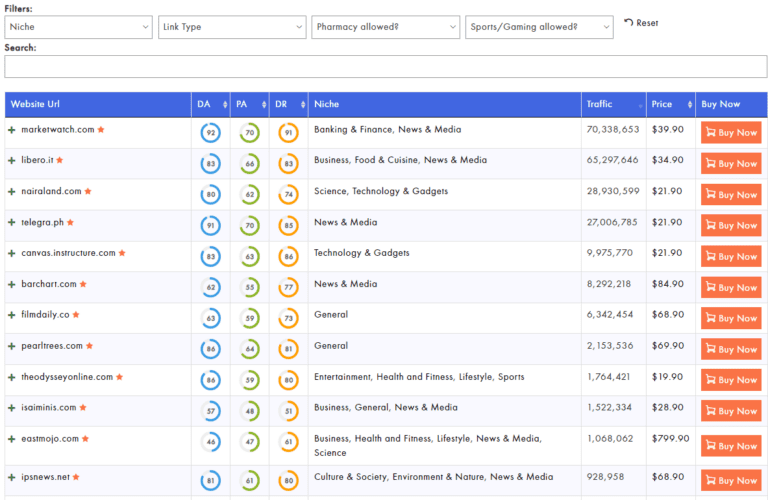Expand theodysseyonline.com row with plus icon
This screenshot has width=768, height=500.
(x=12, y=377)
